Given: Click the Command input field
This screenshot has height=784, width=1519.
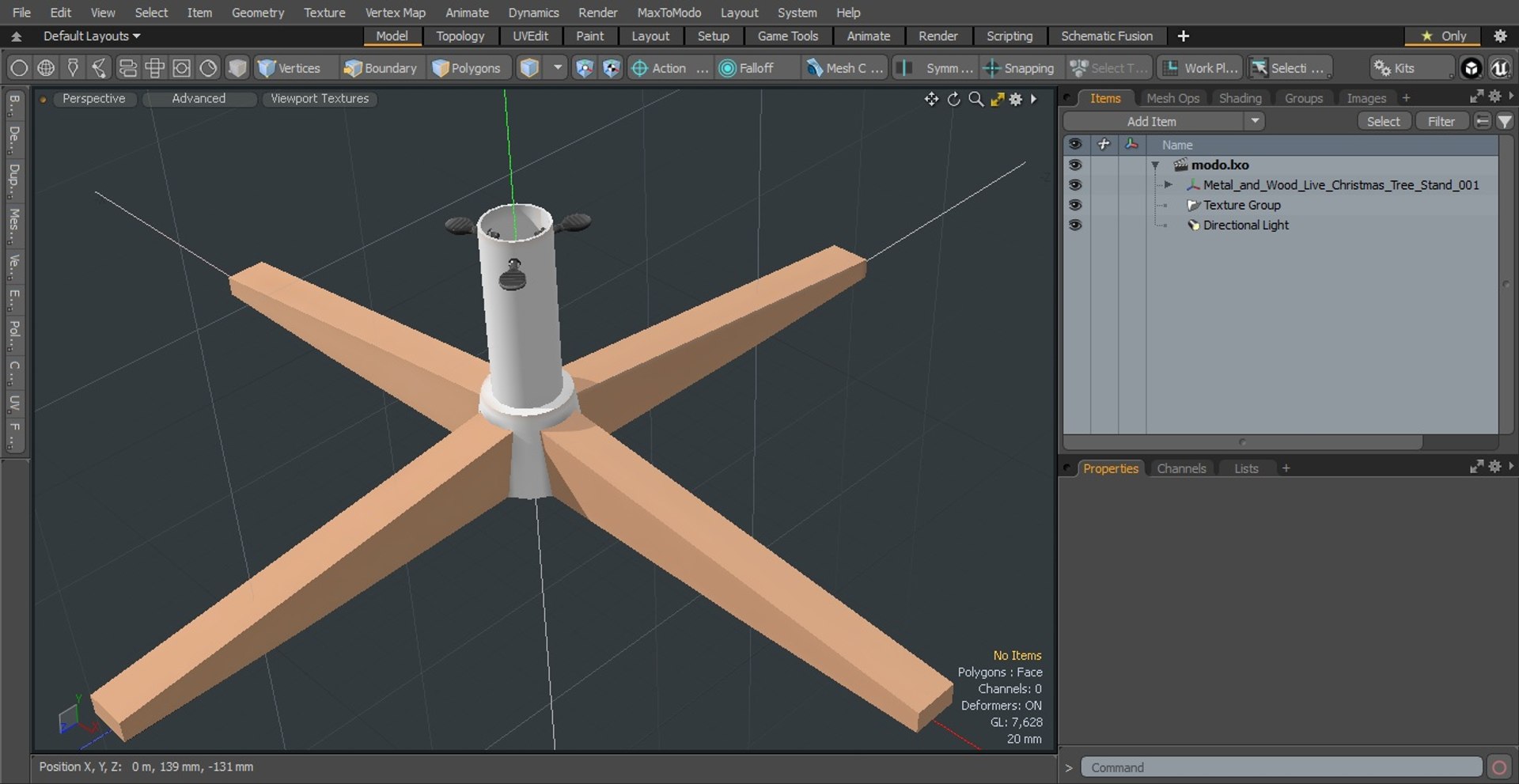Looking at the screenshot, I should [x=1281, y=767].
